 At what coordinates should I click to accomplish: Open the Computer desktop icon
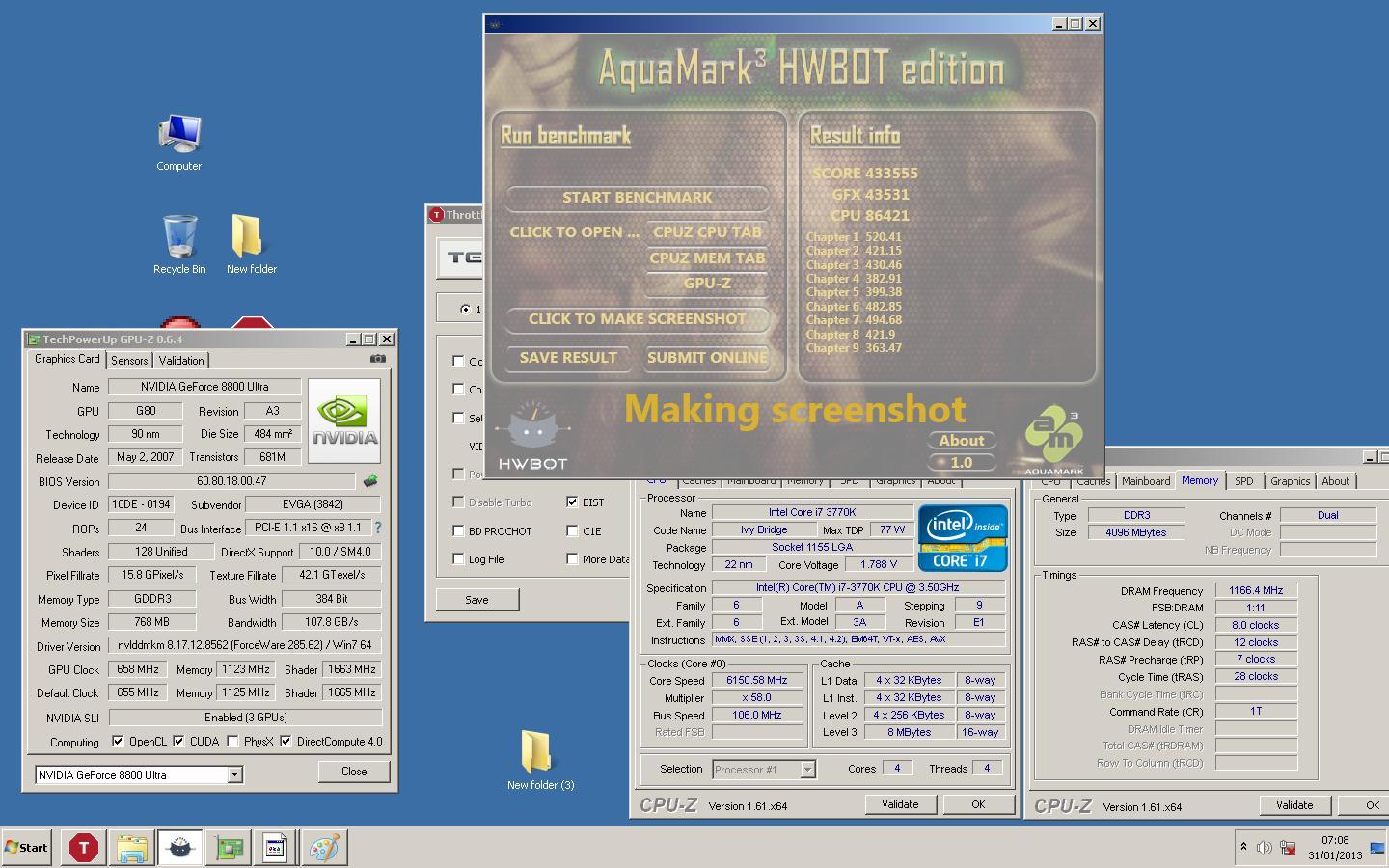[x=179, y=143]
